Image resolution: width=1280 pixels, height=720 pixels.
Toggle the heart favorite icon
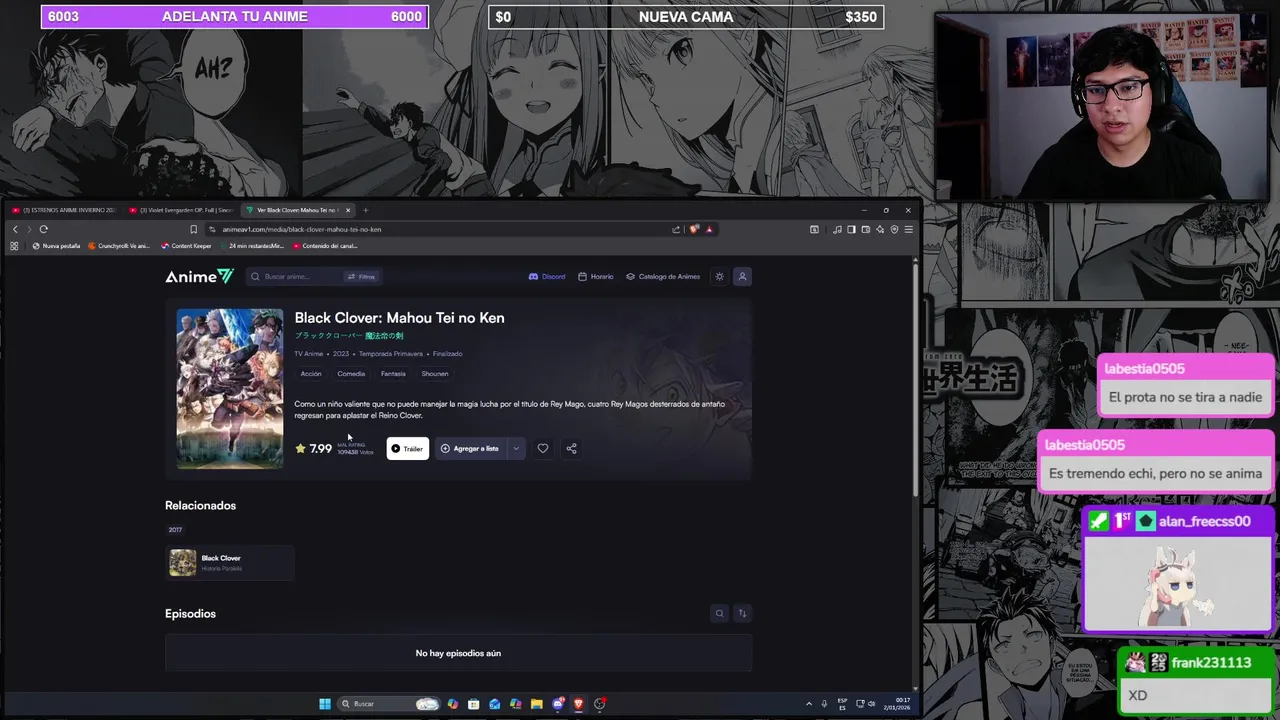[x=543, y=449]
